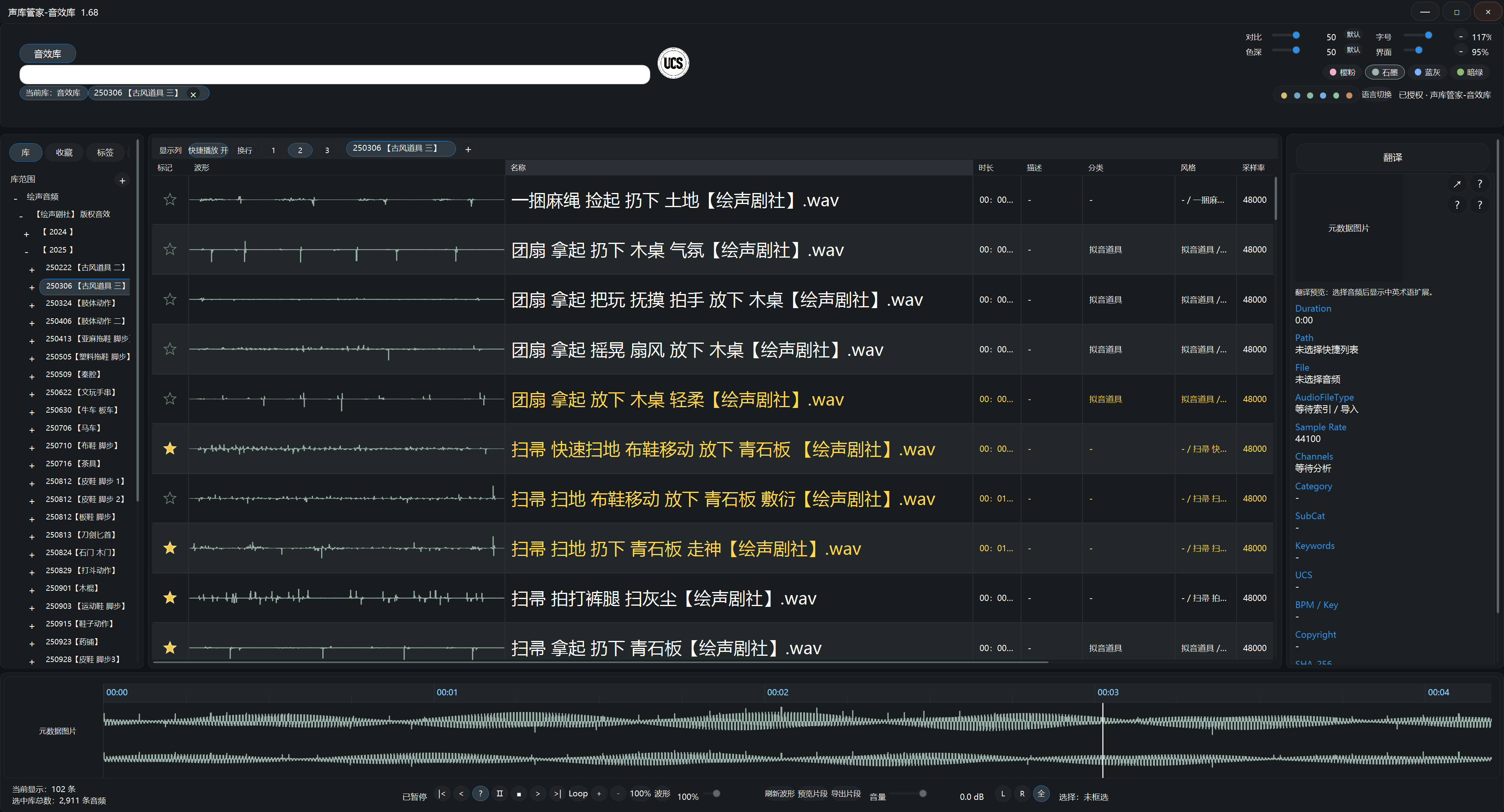Click the main search input field
The width and height of the screenshot is (1504, 812).
click(334, 74)
